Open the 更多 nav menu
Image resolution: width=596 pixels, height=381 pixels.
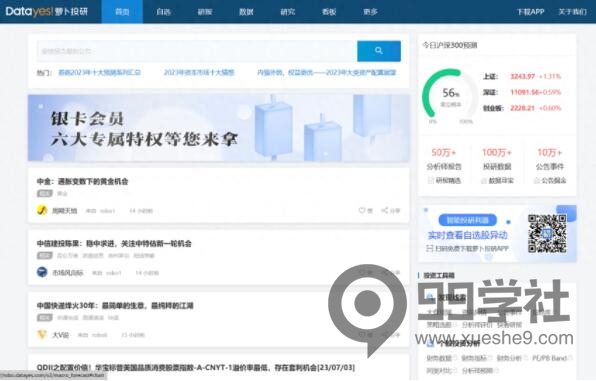[x=371, y=12]
